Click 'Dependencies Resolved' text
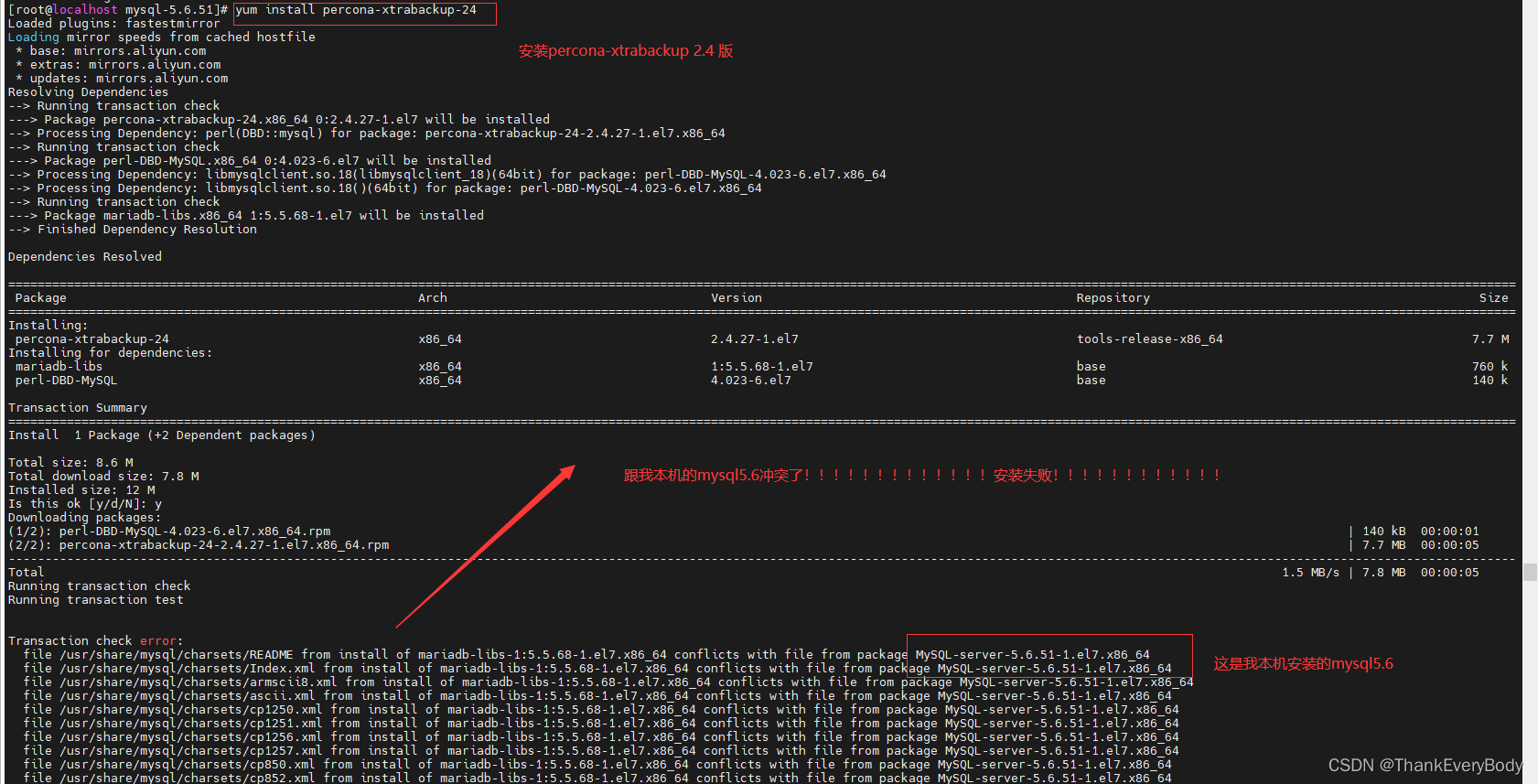1538x784 pixels. [85, 257]
